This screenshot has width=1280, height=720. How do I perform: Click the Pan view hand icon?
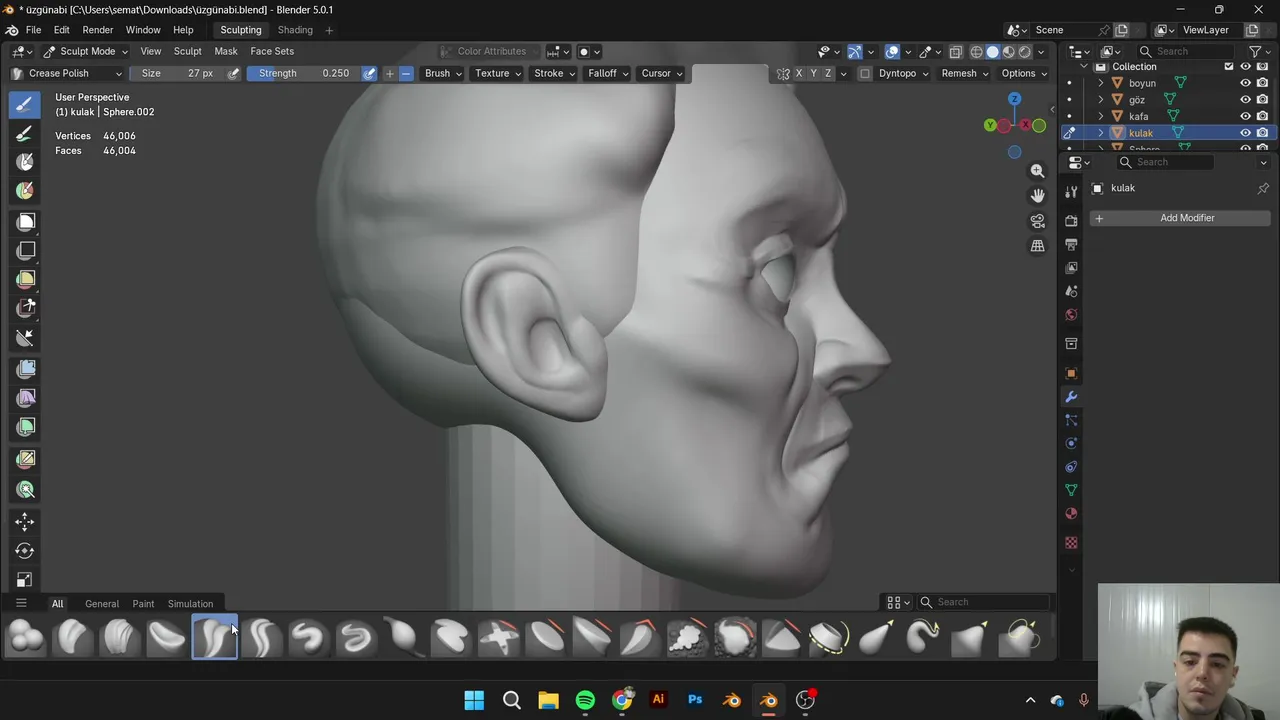pyautogui.click(x=1038, y=196)
